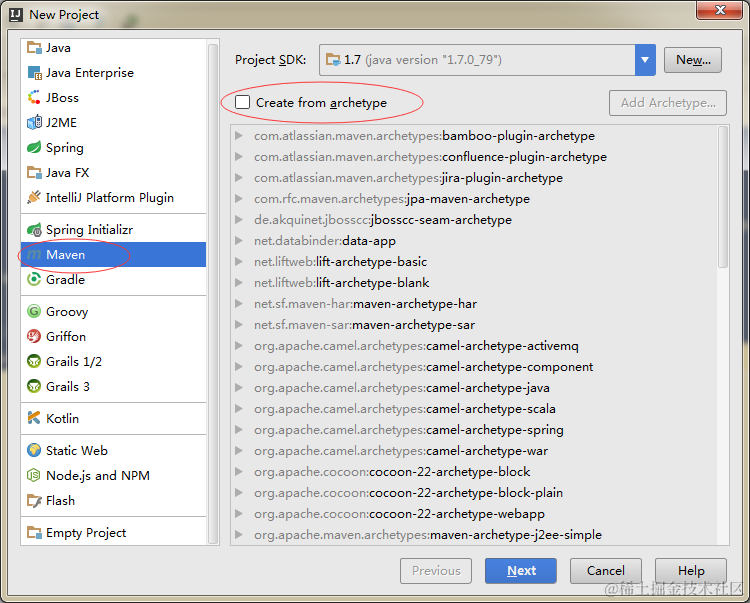This screenshot has height=603, width=750.
Task: Select the camel-archetype-war row
Action: point(474,451)
